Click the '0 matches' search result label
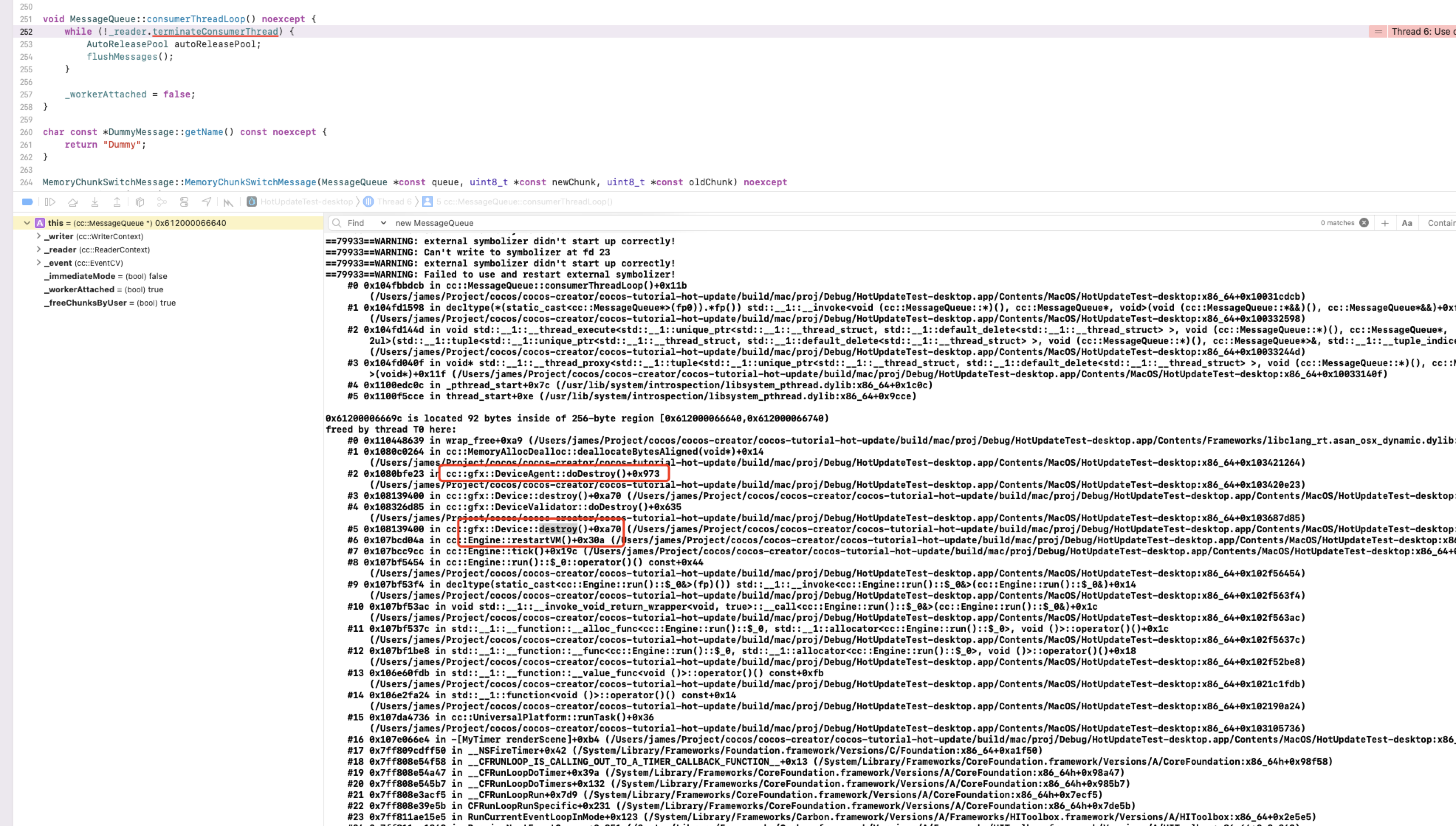 tap(1337, 223)
